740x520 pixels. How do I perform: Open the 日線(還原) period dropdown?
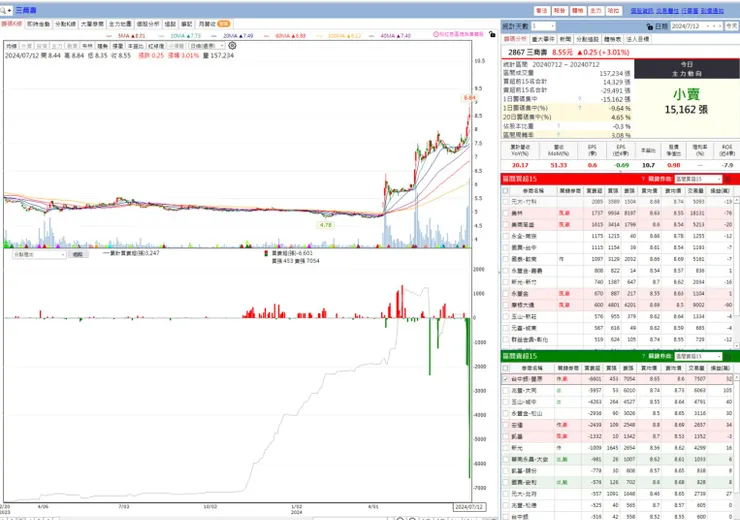(207, 46)
